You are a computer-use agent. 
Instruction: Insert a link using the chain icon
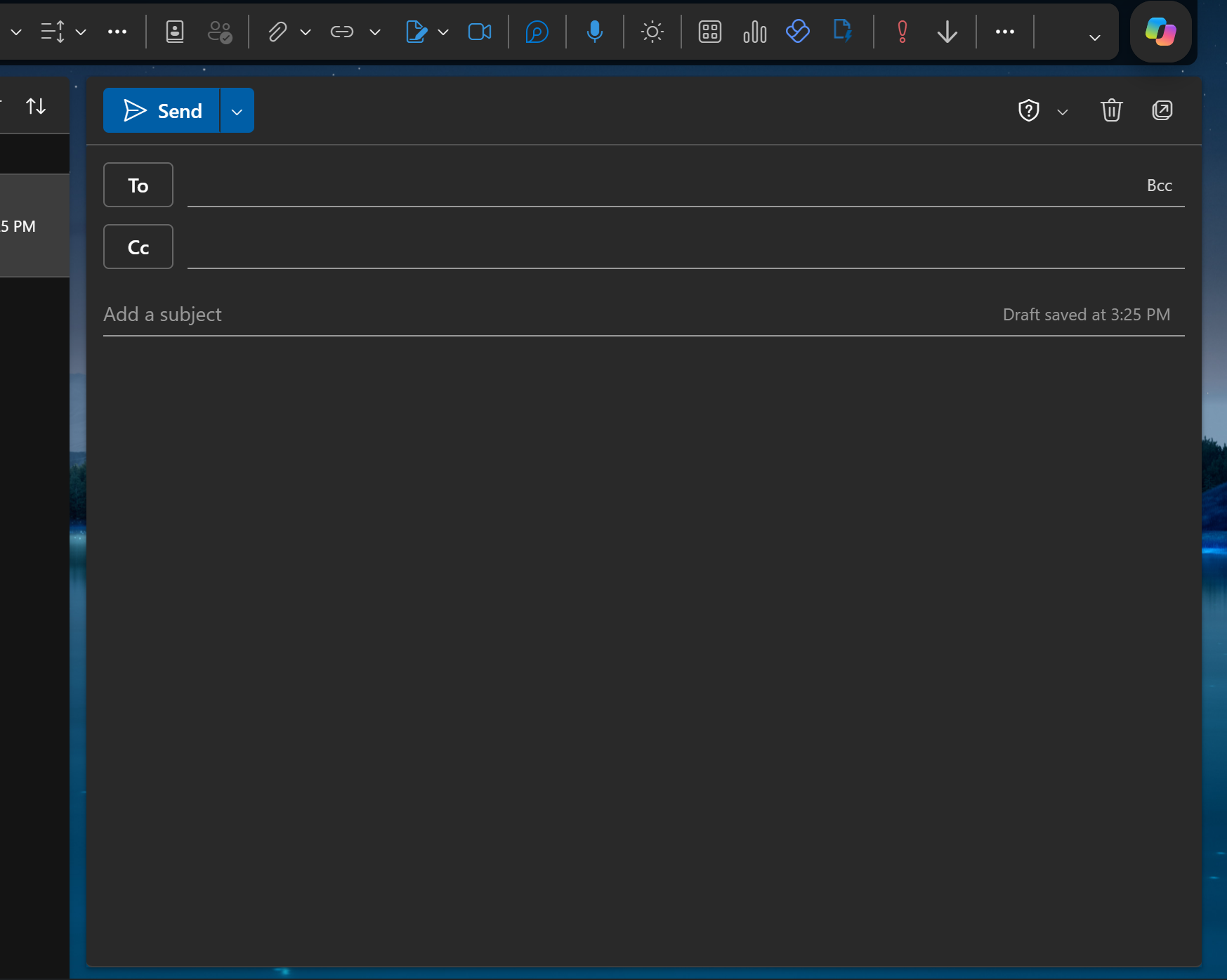click(342, 32)
